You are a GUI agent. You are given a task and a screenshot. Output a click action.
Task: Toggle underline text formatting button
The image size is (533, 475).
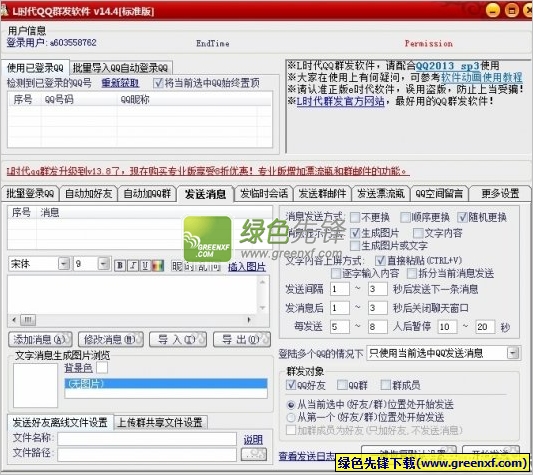(145, 265)
